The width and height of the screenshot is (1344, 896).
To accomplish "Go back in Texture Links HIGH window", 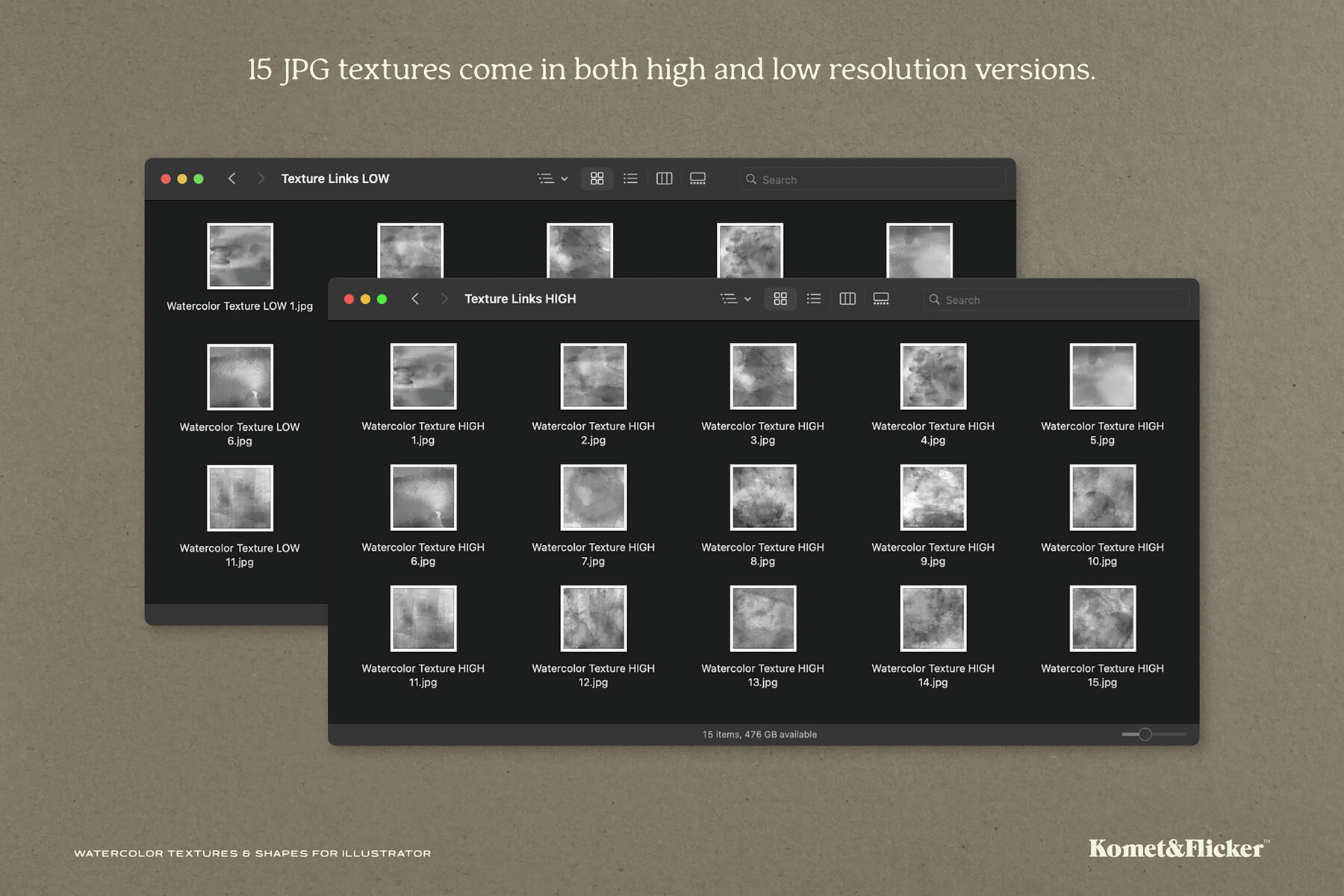I will pyautogui.click(x=415, y=299).
